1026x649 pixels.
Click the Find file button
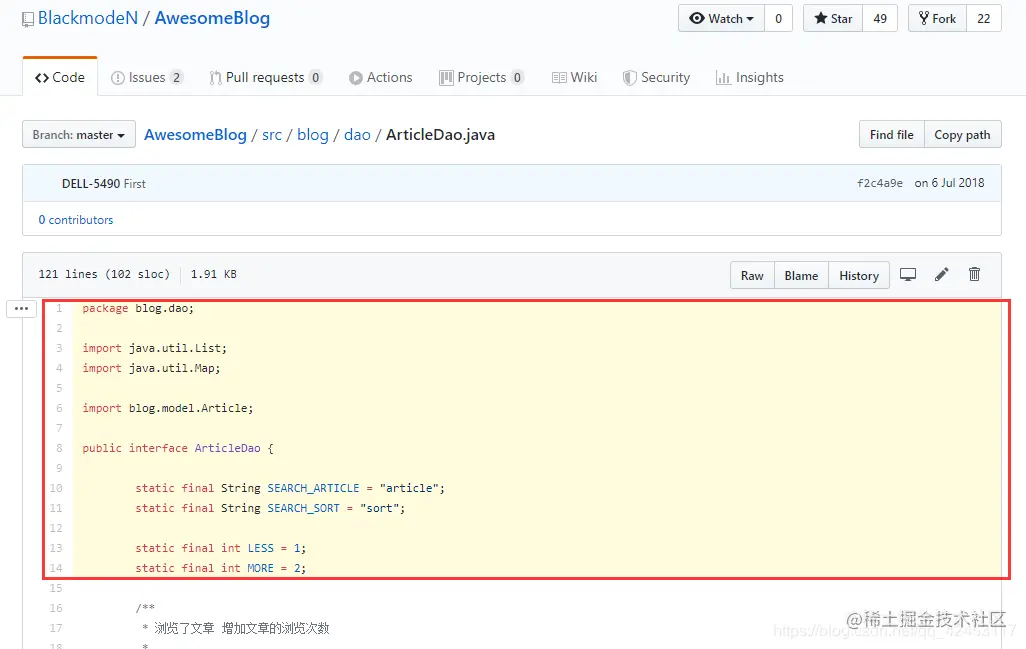891,134
